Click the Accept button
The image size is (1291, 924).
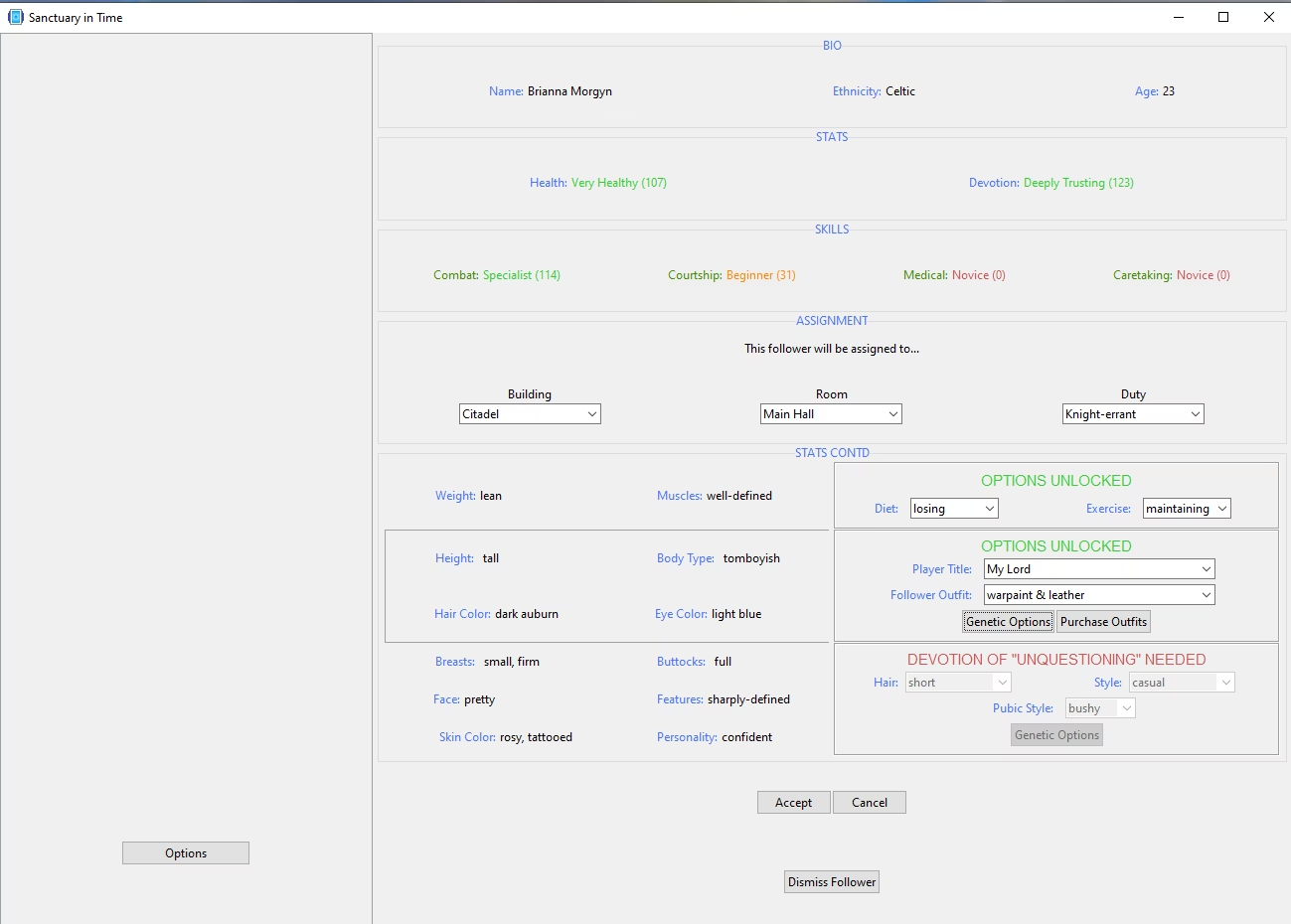(x=793, y=803)
